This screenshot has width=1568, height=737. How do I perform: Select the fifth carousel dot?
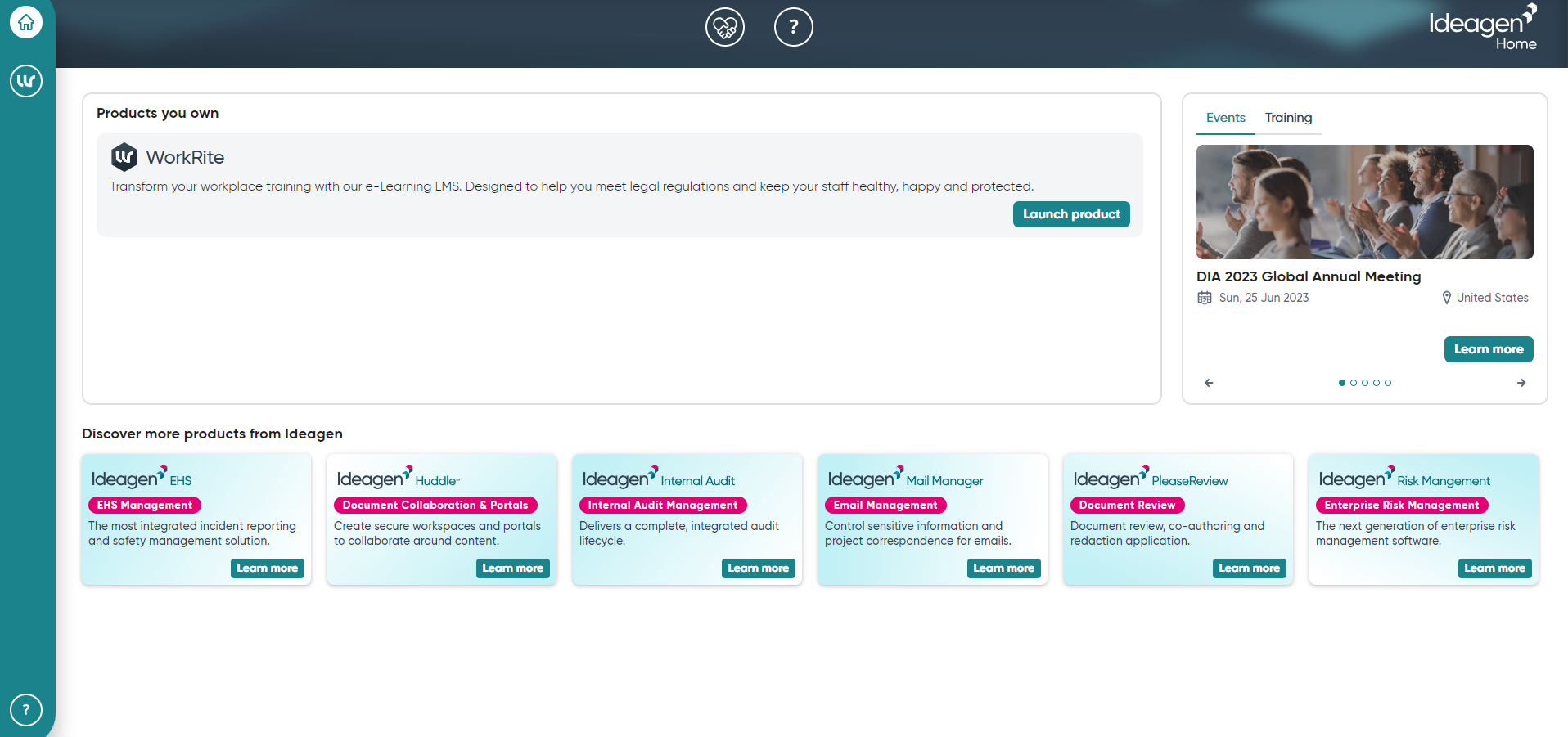[1388, 383]
